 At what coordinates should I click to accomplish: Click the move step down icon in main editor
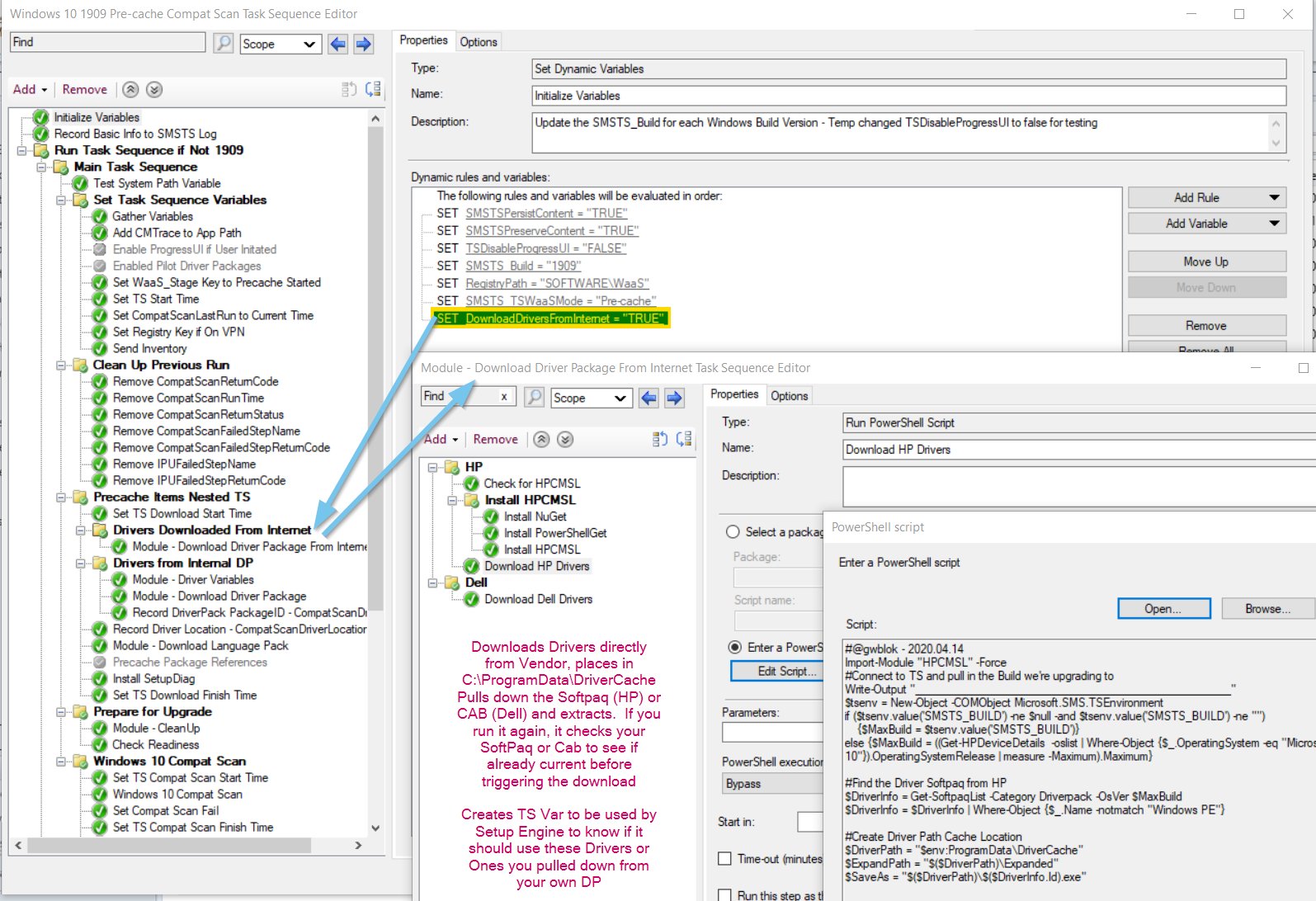(x=373, y=89)
